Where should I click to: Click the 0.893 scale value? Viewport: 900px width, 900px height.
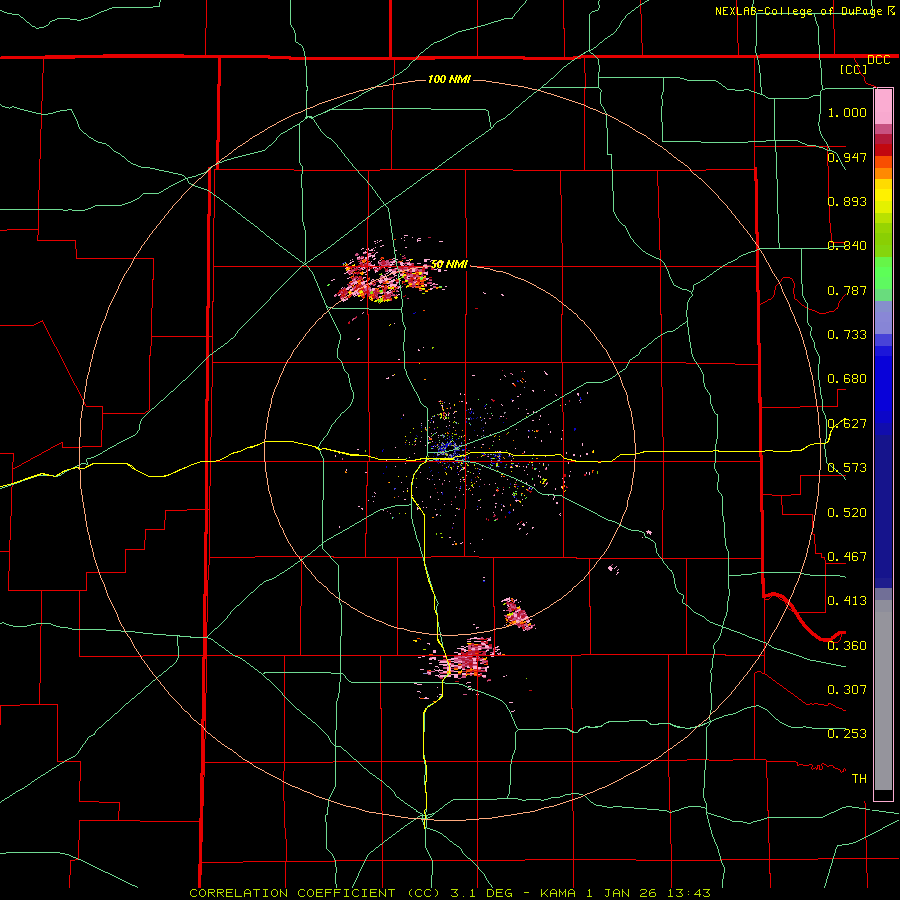coord(847,201)
